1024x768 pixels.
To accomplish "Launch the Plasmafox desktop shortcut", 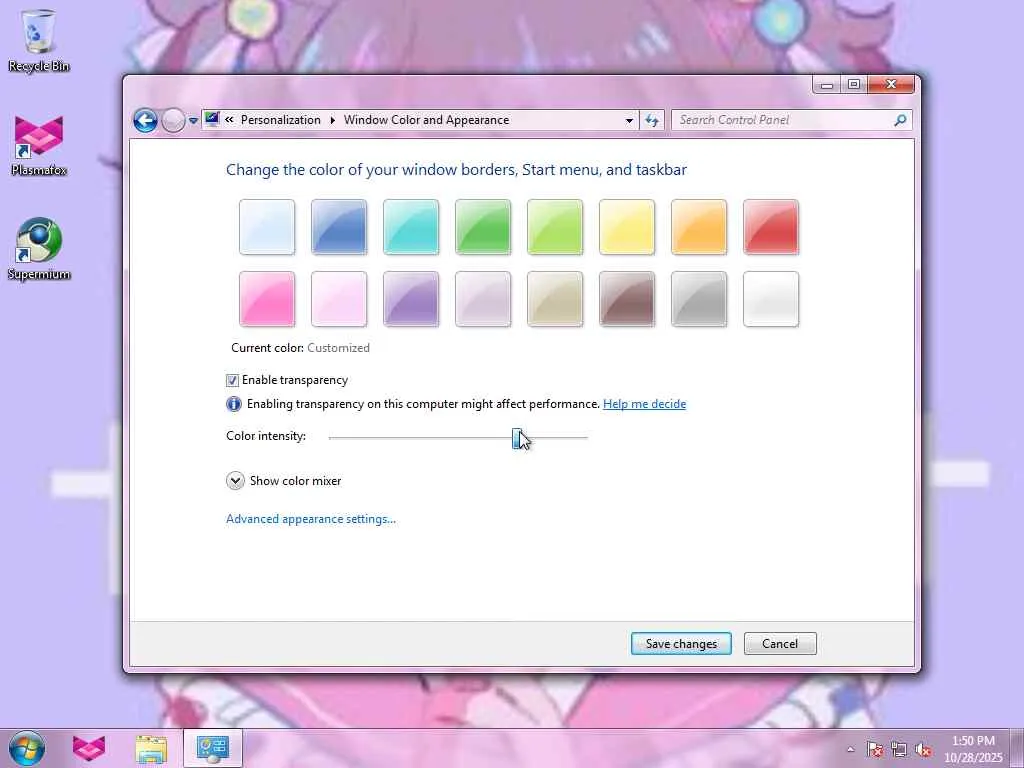I will pos(39,145).
